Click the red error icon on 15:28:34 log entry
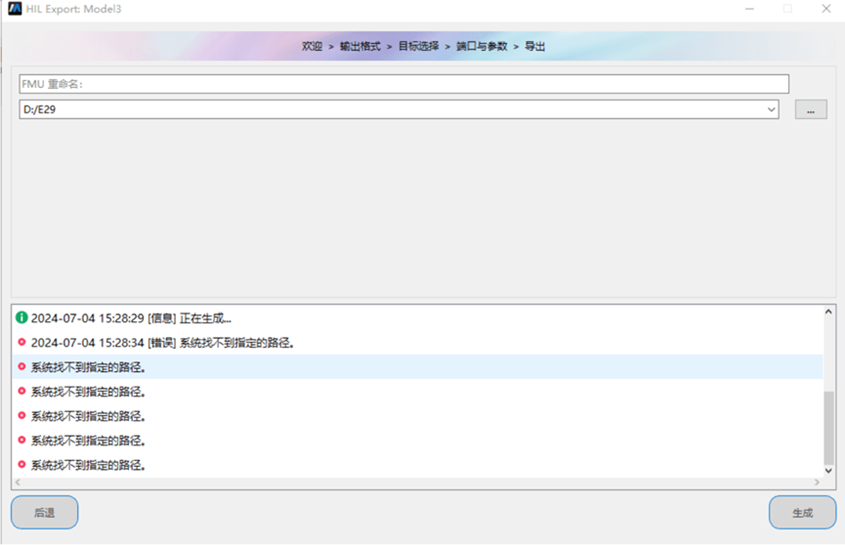845x545 pixels. (x=22, y=342)
